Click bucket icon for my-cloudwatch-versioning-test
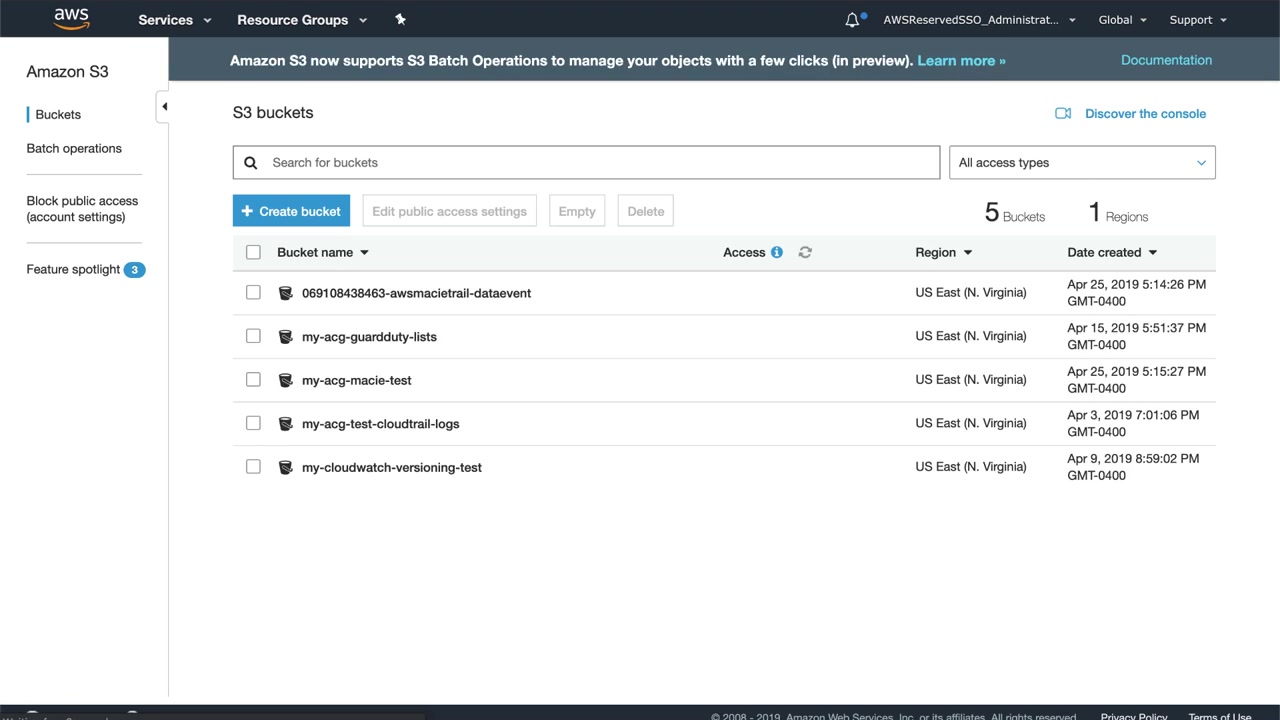This screenshot has height=720, width=1280. (285, 467)
